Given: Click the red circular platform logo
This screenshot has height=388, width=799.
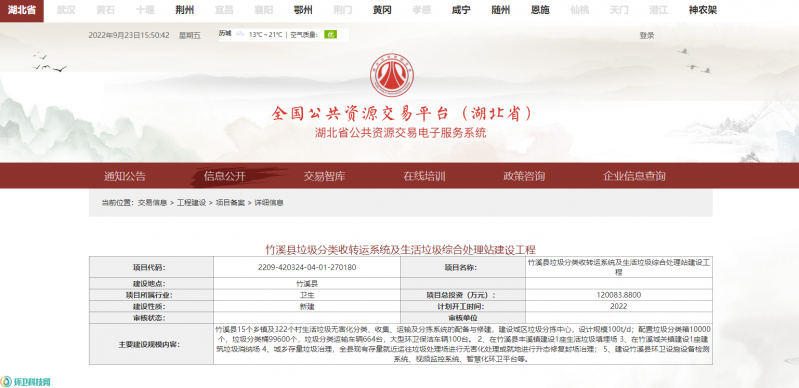Looking at the screenshot, I should tap(392, 75).
